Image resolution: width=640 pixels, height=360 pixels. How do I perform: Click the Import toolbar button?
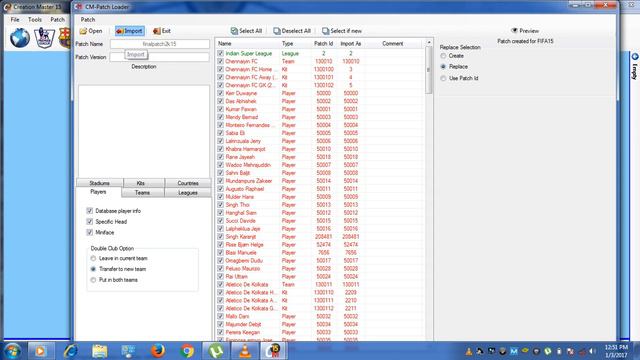click(129, 31)
